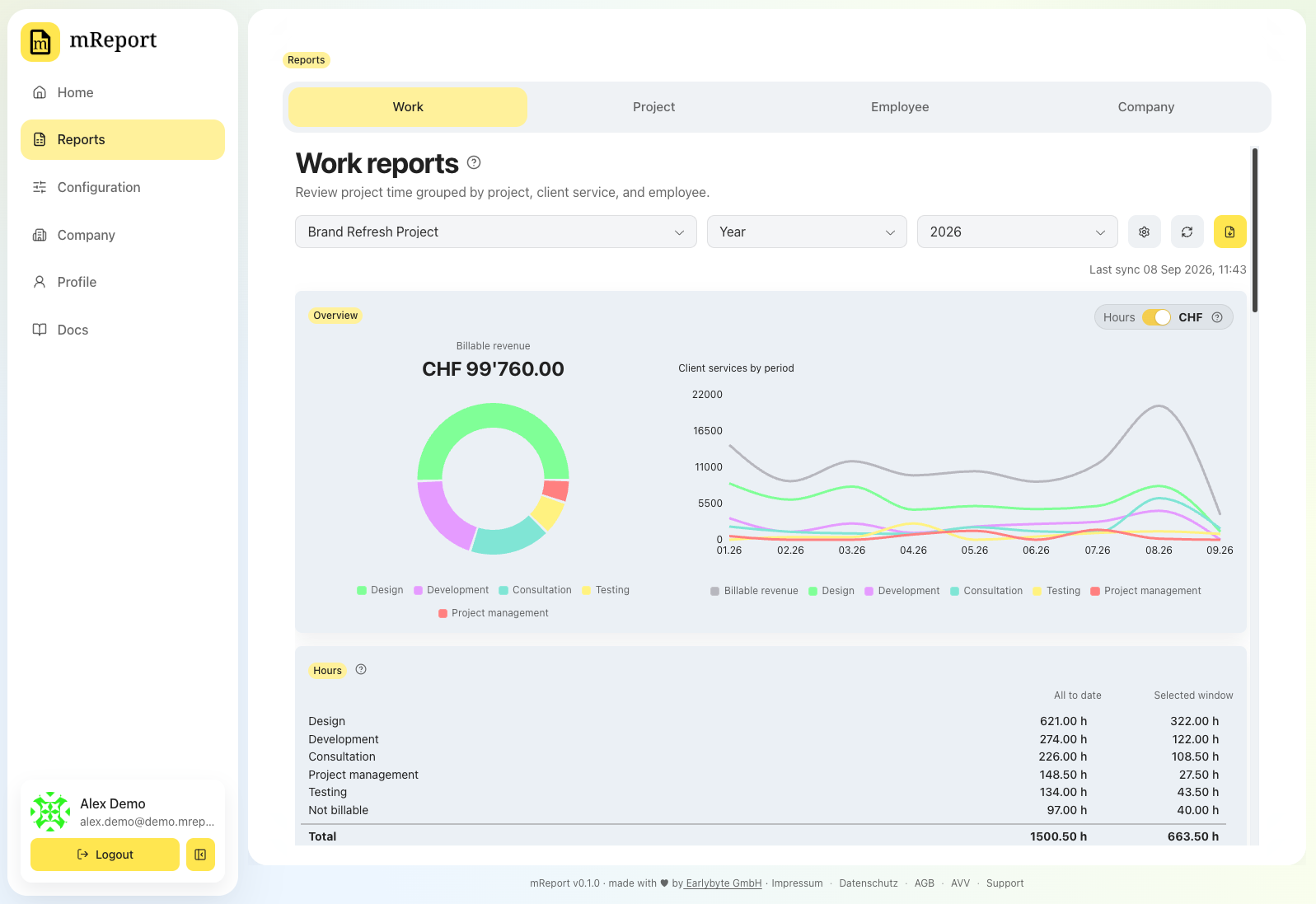Viewport: 1316px width, 904px height.
Task: Click the Not billable row label
Action: coord(338,810)
